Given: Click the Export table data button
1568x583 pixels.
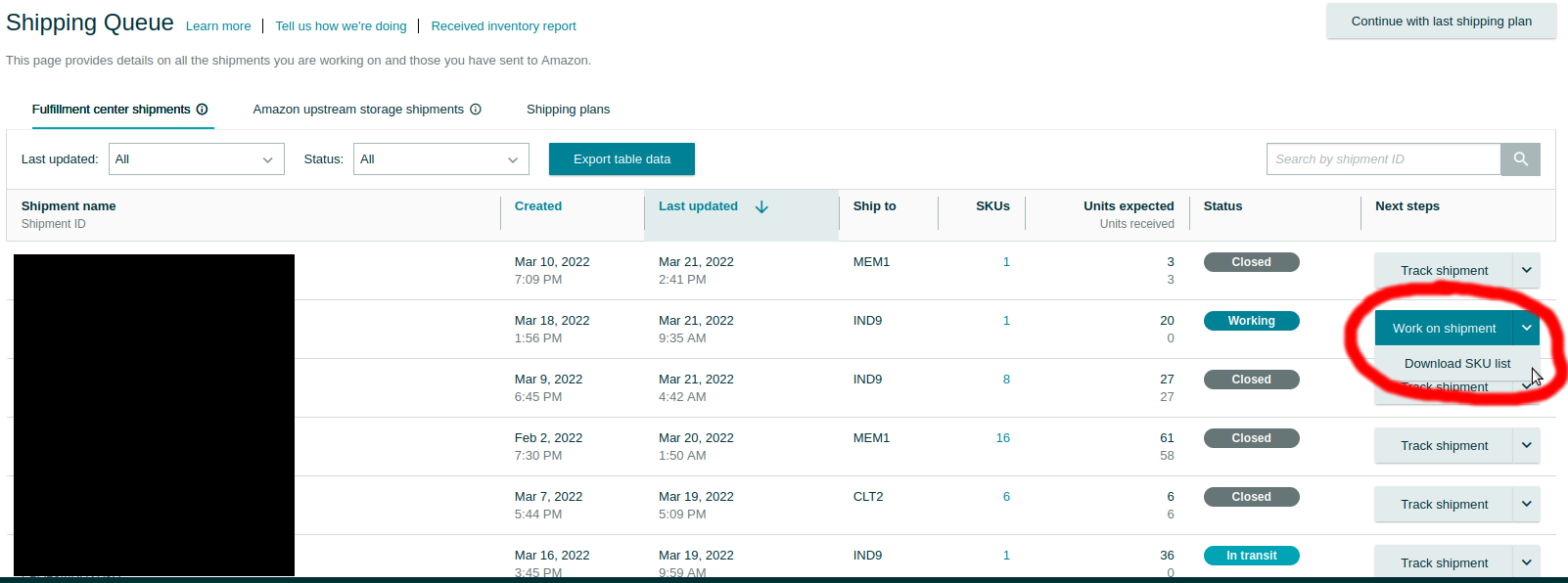Looking at the screenshot, I should (622, 159).
